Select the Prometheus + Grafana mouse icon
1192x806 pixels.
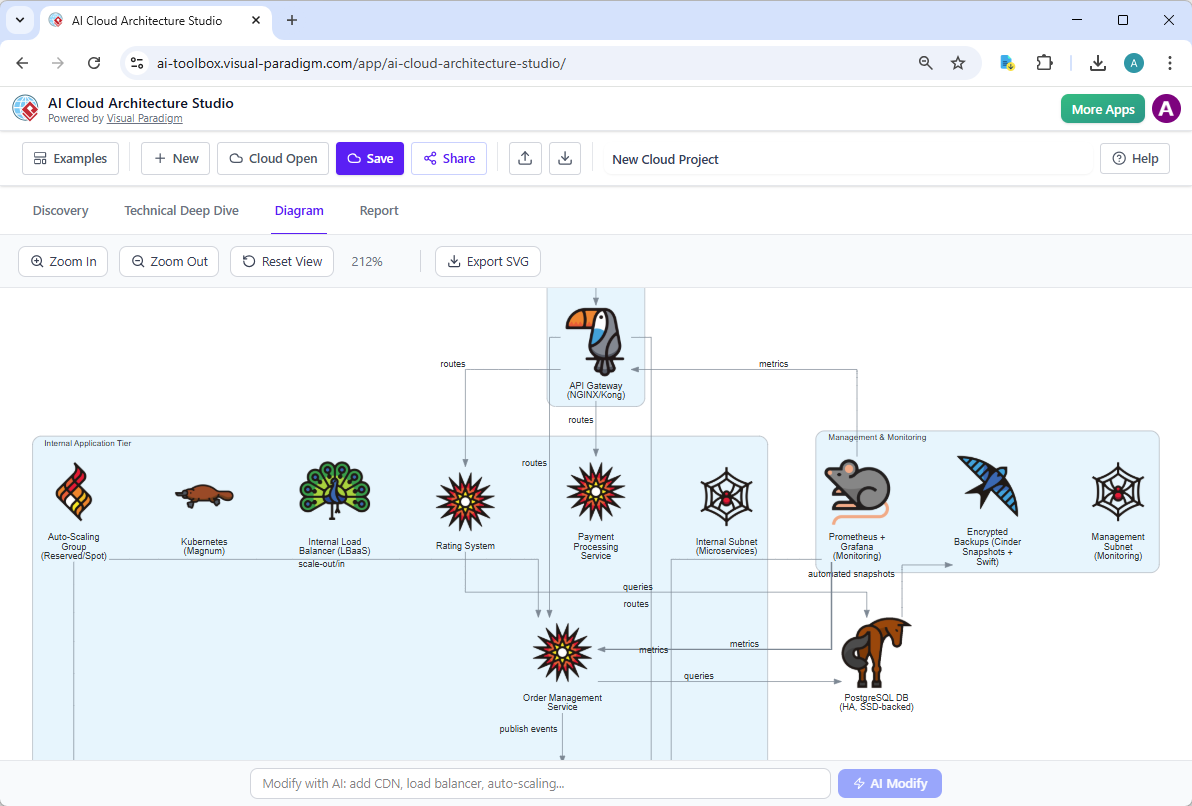pyautogui.click(x=856, y=490)
